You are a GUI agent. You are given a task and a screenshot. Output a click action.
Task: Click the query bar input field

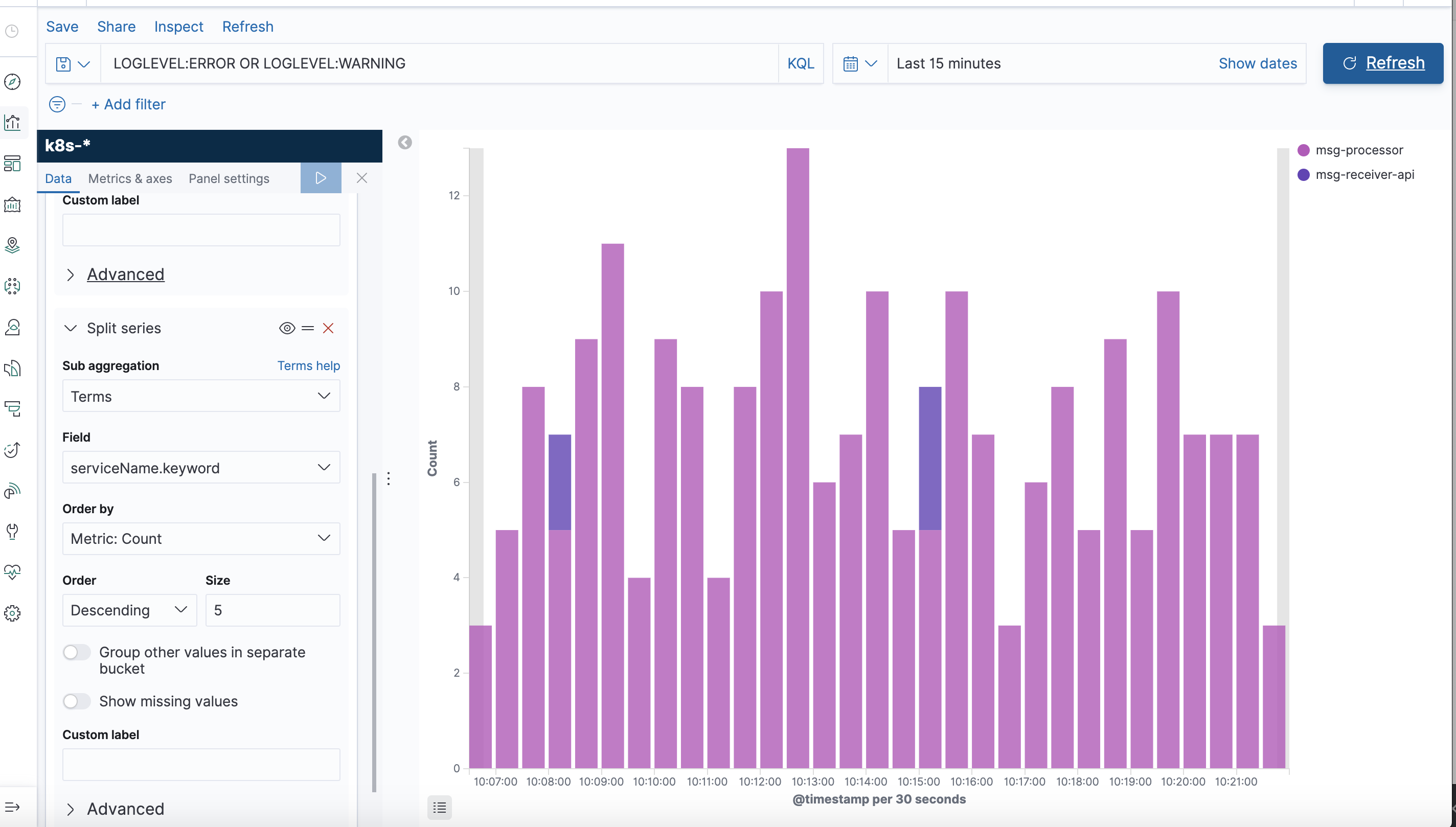click(439, 63)
